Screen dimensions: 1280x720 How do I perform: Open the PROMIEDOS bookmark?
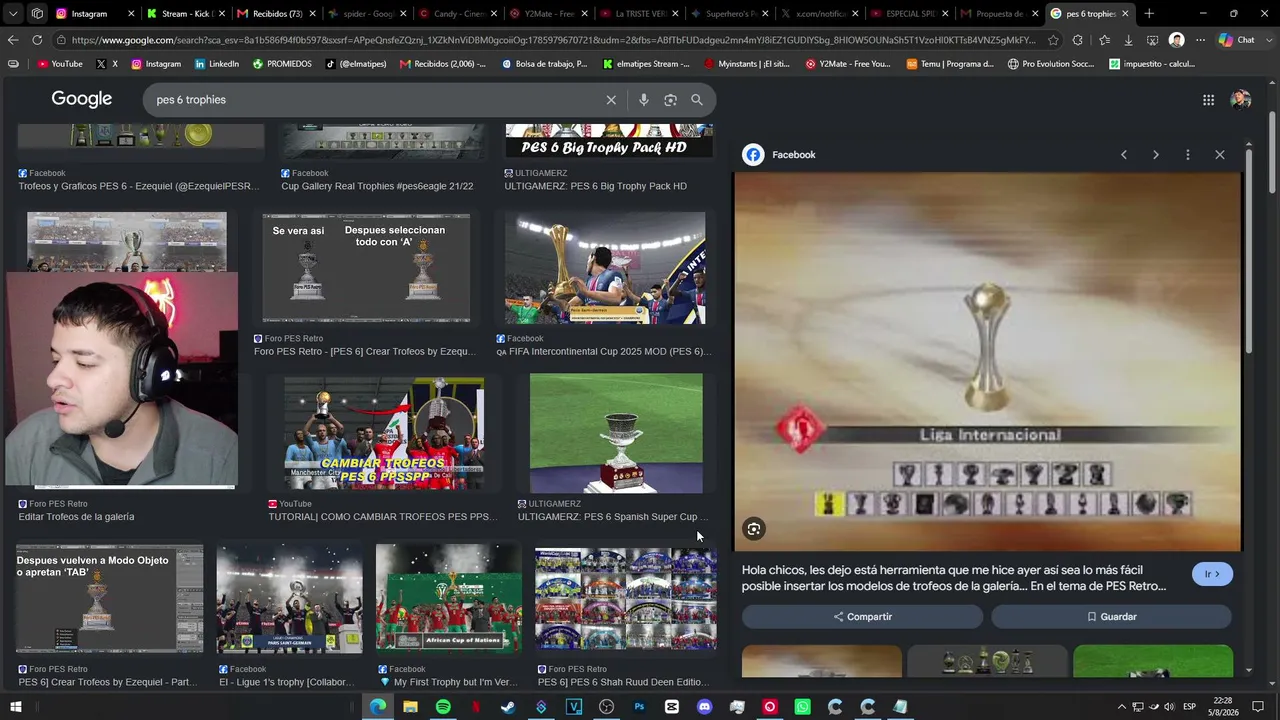[282, 64]
